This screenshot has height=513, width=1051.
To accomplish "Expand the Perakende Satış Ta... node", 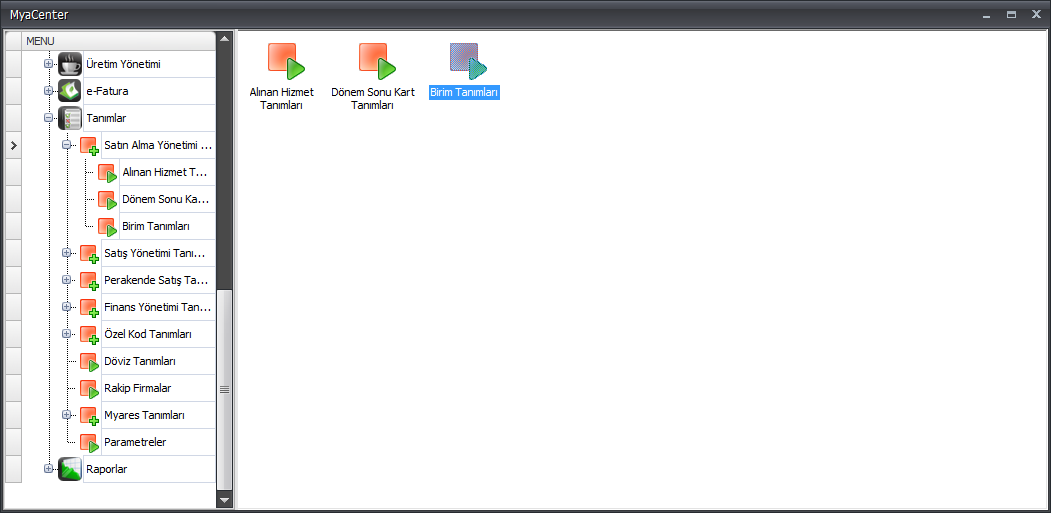I will pyautogui.click(x=66, y=280).
